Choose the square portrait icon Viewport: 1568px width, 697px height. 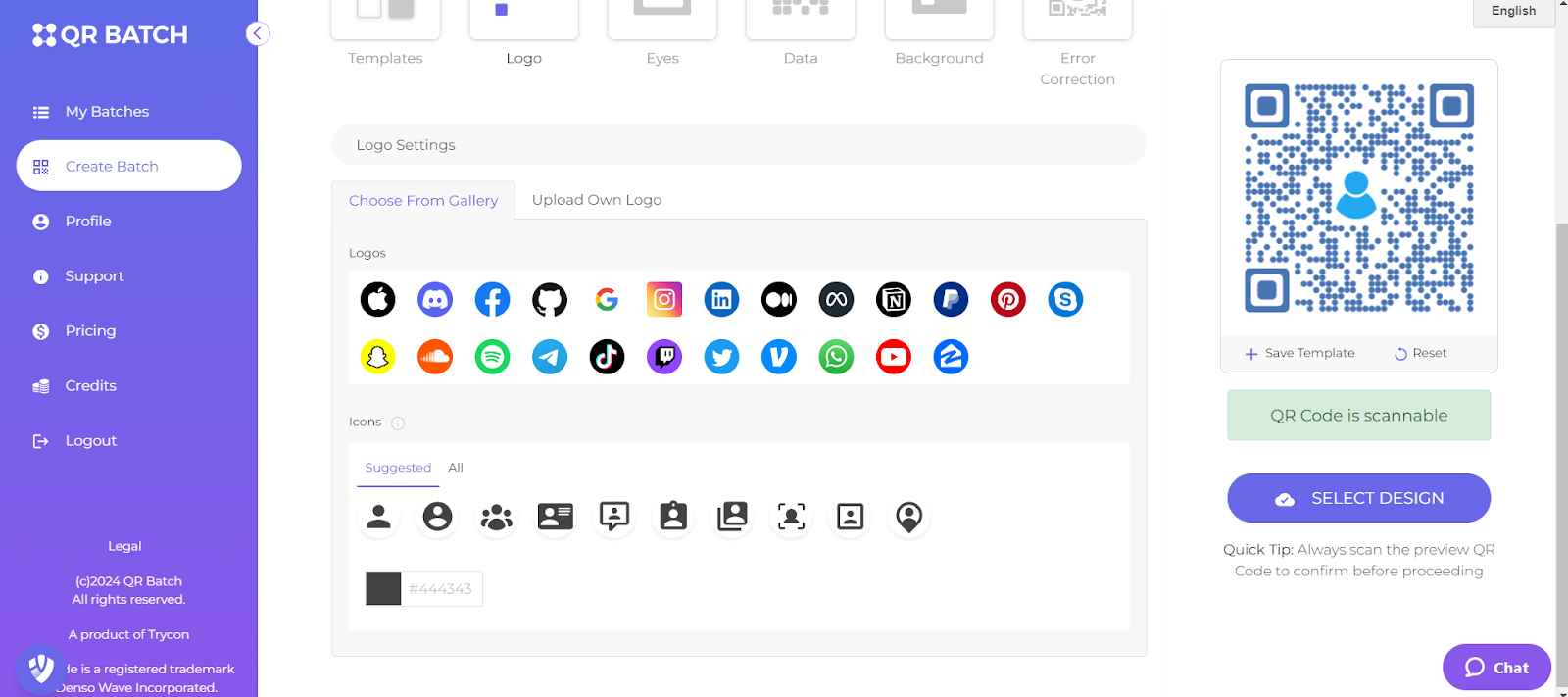click(851, 517)
